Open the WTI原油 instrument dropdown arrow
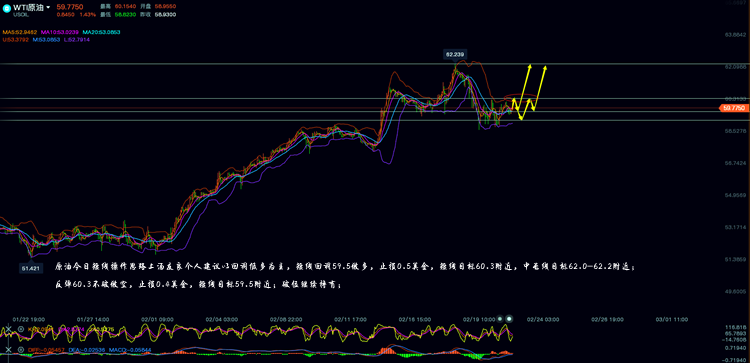The width and height of the screenshot is (750, 363). [48, 7]
